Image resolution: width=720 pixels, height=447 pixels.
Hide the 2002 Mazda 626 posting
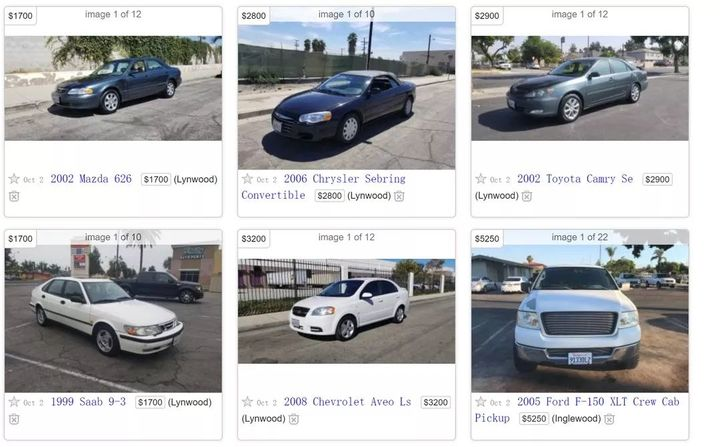[14, 197]
